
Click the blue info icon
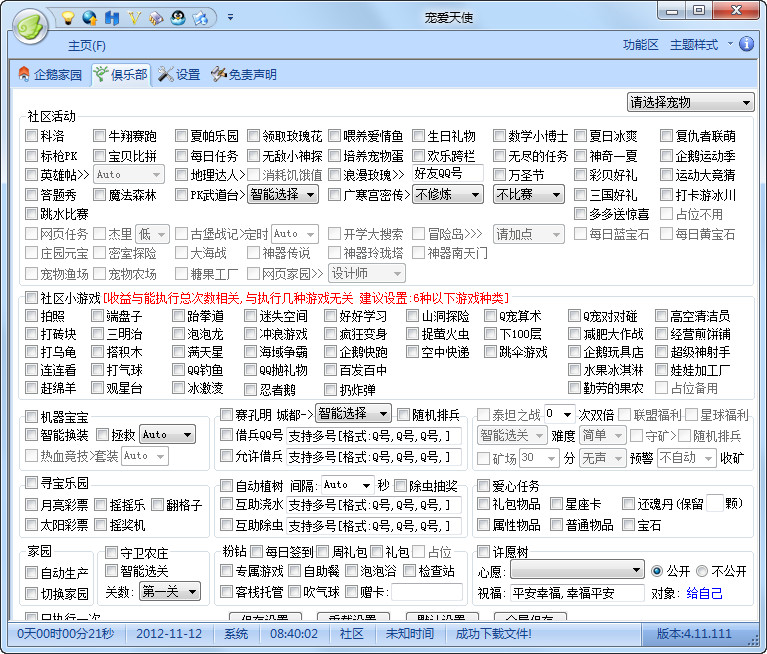click(746, 44)
